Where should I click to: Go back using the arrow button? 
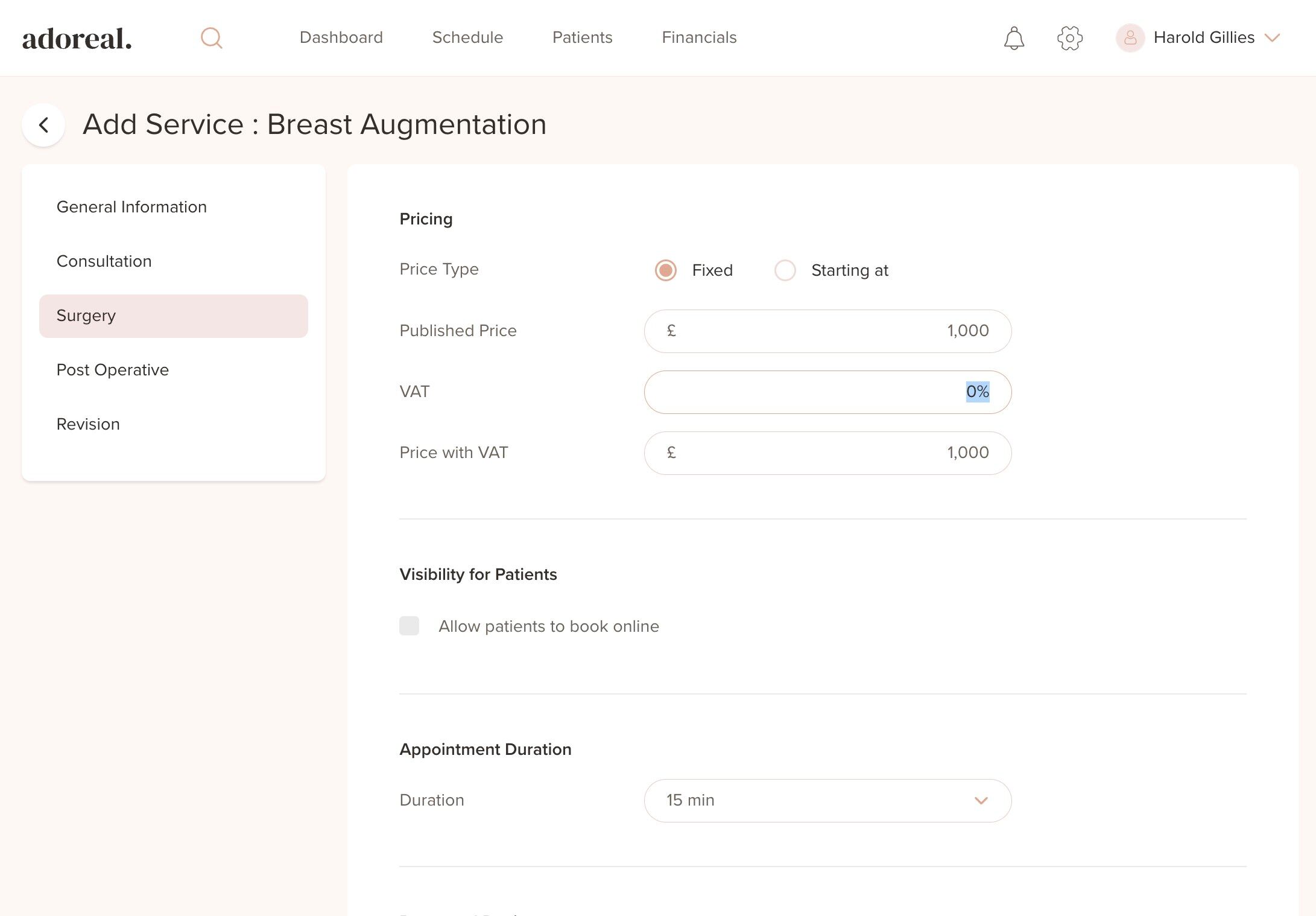(x=43, y=125)
